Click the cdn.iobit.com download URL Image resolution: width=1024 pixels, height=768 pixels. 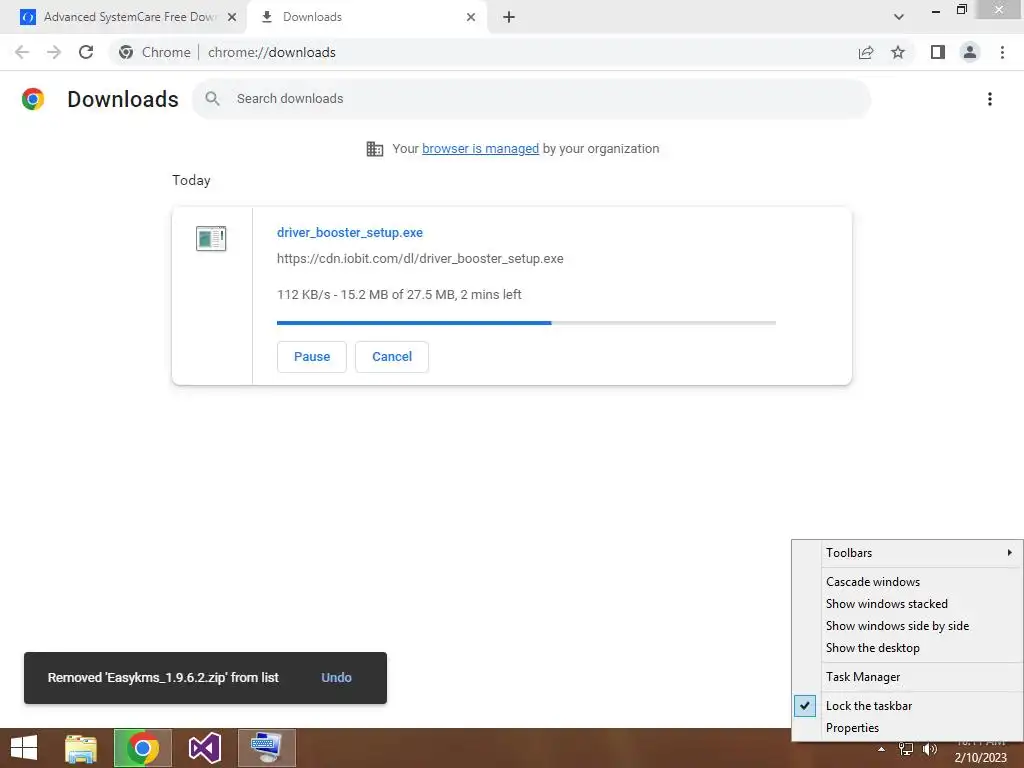[x=420, y=259]
